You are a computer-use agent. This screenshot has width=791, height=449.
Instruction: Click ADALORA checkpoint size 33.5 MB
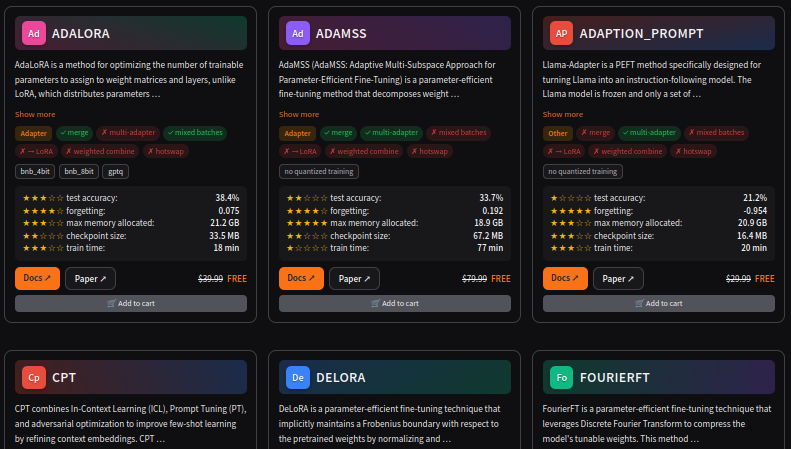224,236
